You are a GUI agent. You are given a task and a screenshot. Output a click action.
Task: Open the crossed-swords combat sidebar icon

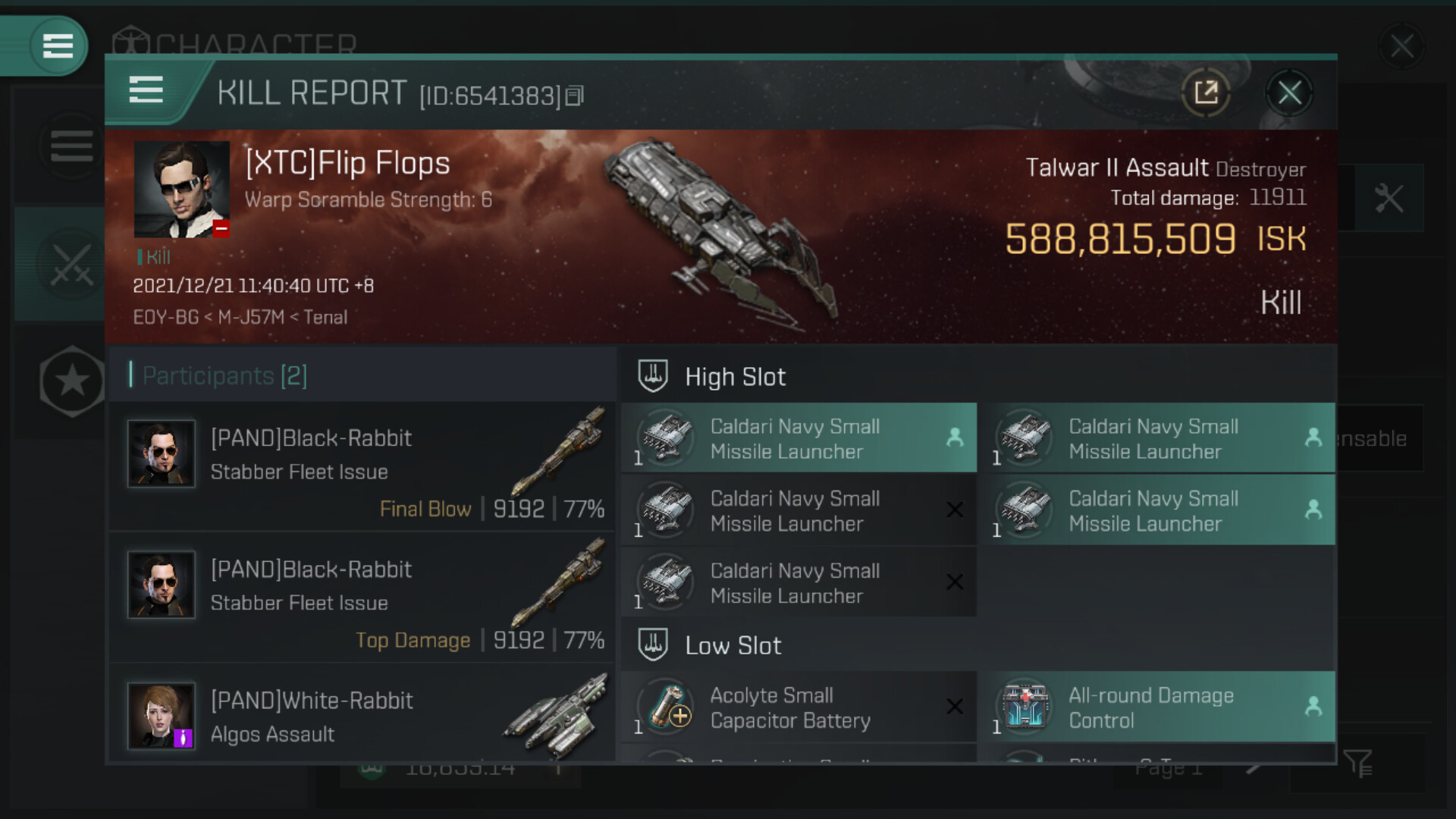[71, 265]
